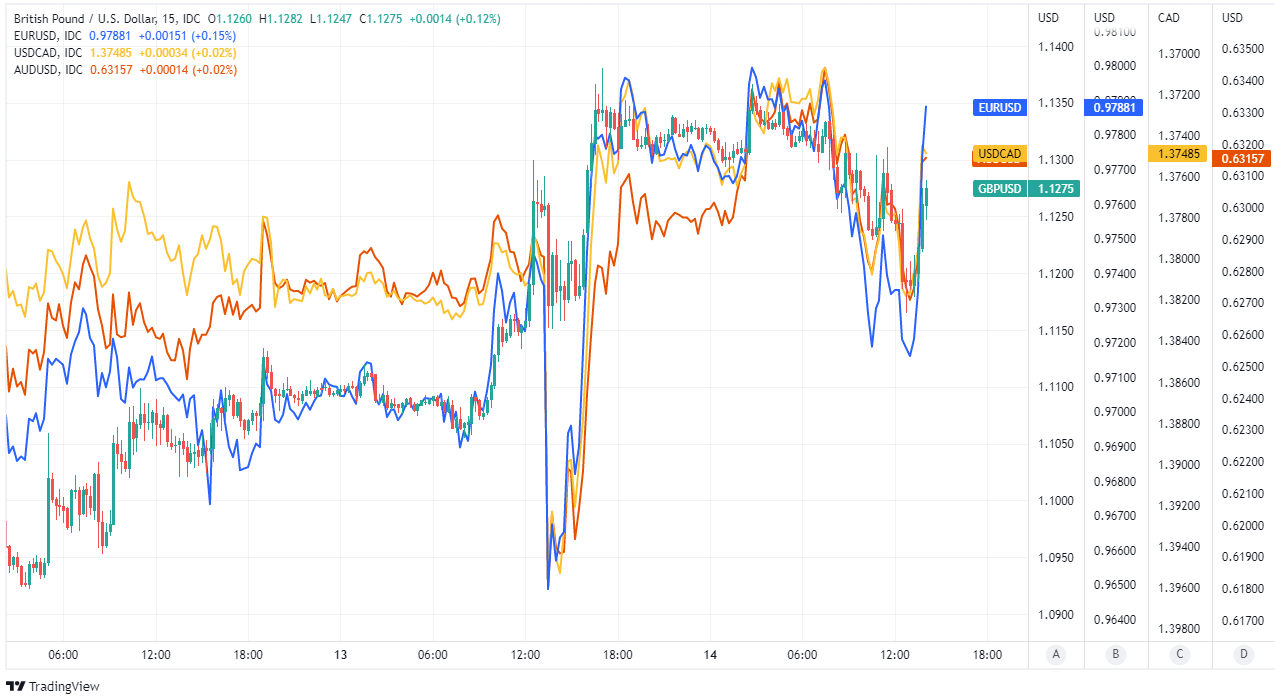Select the C price scale button
Screen dimensions: 1275x700
(1180, 654)
